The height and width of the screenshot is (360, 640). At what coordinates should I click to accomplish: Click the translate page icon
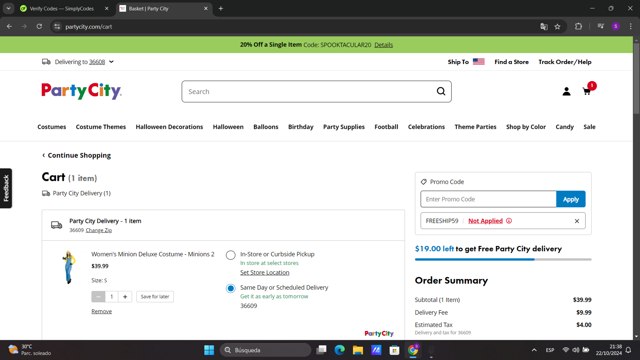pos(544,27)
